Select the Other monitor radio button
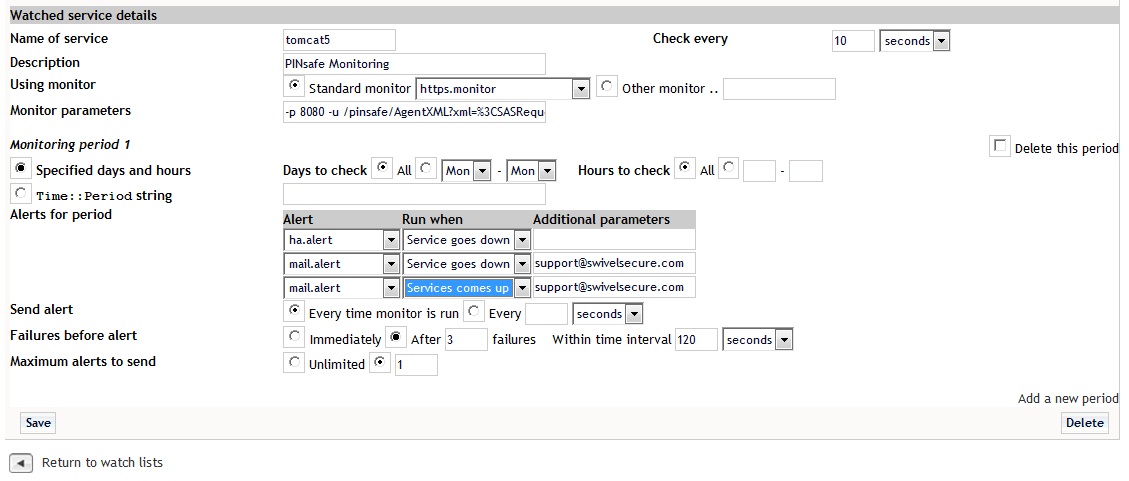Viewport: 1129px width, 481px height. (x=607, y=87)
